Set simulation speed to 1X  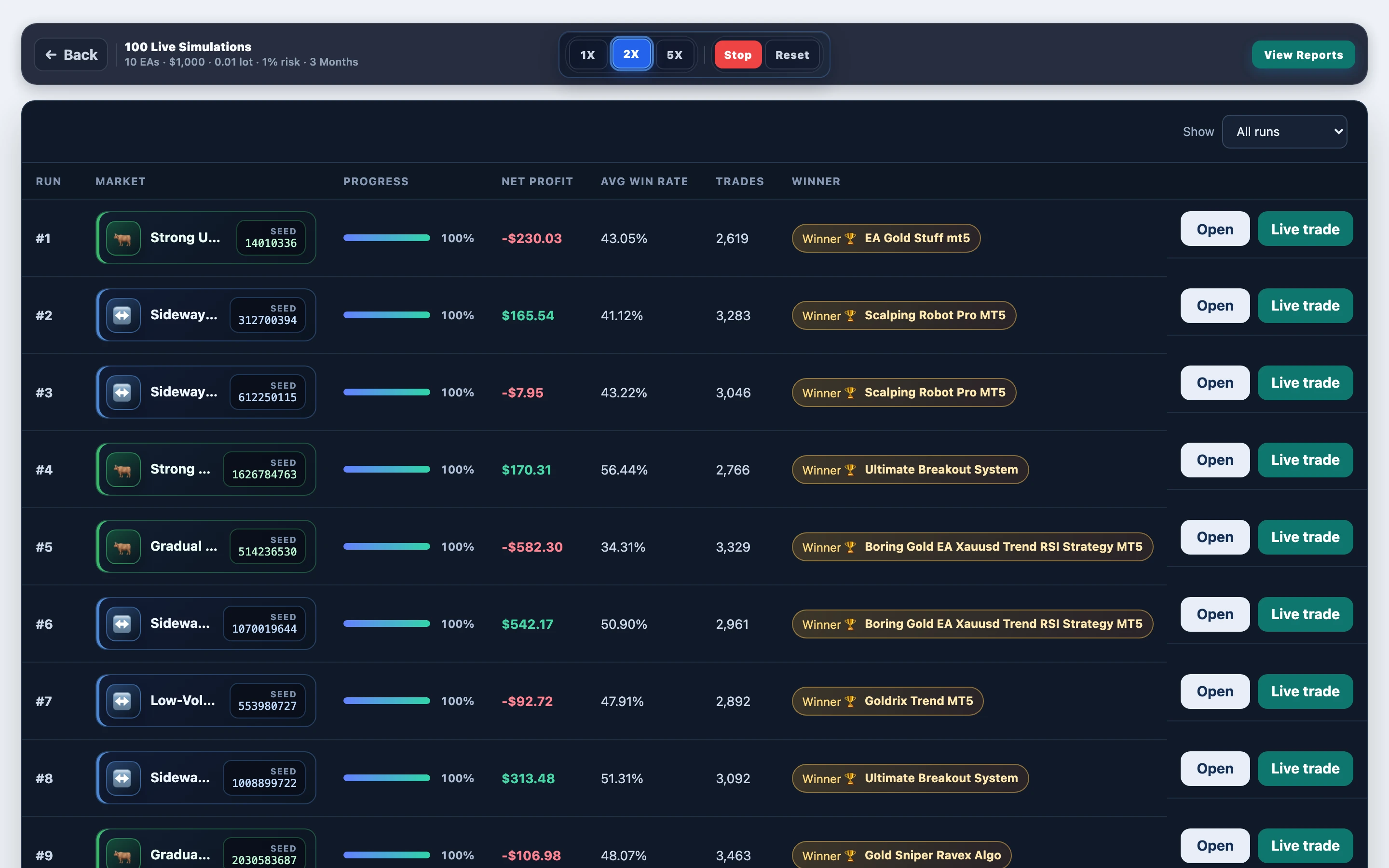click(587, 54)
